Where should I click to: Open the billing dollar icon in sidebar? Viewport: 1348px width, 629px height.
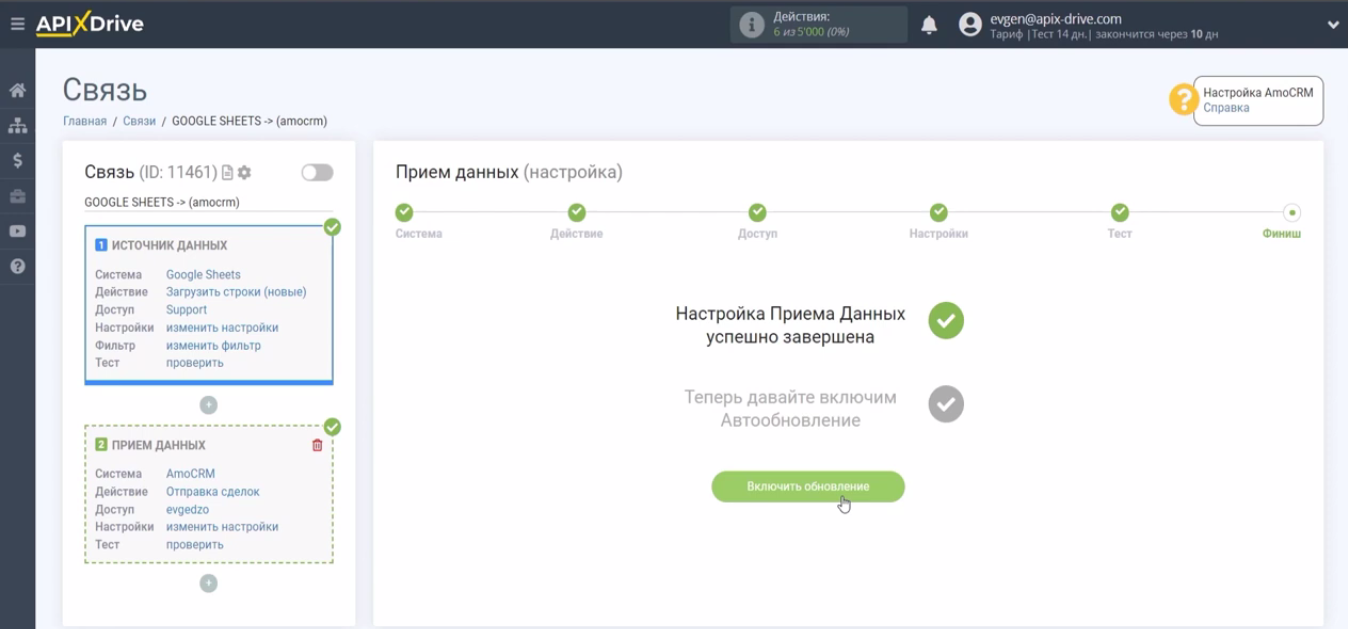[x=17, y=160]
